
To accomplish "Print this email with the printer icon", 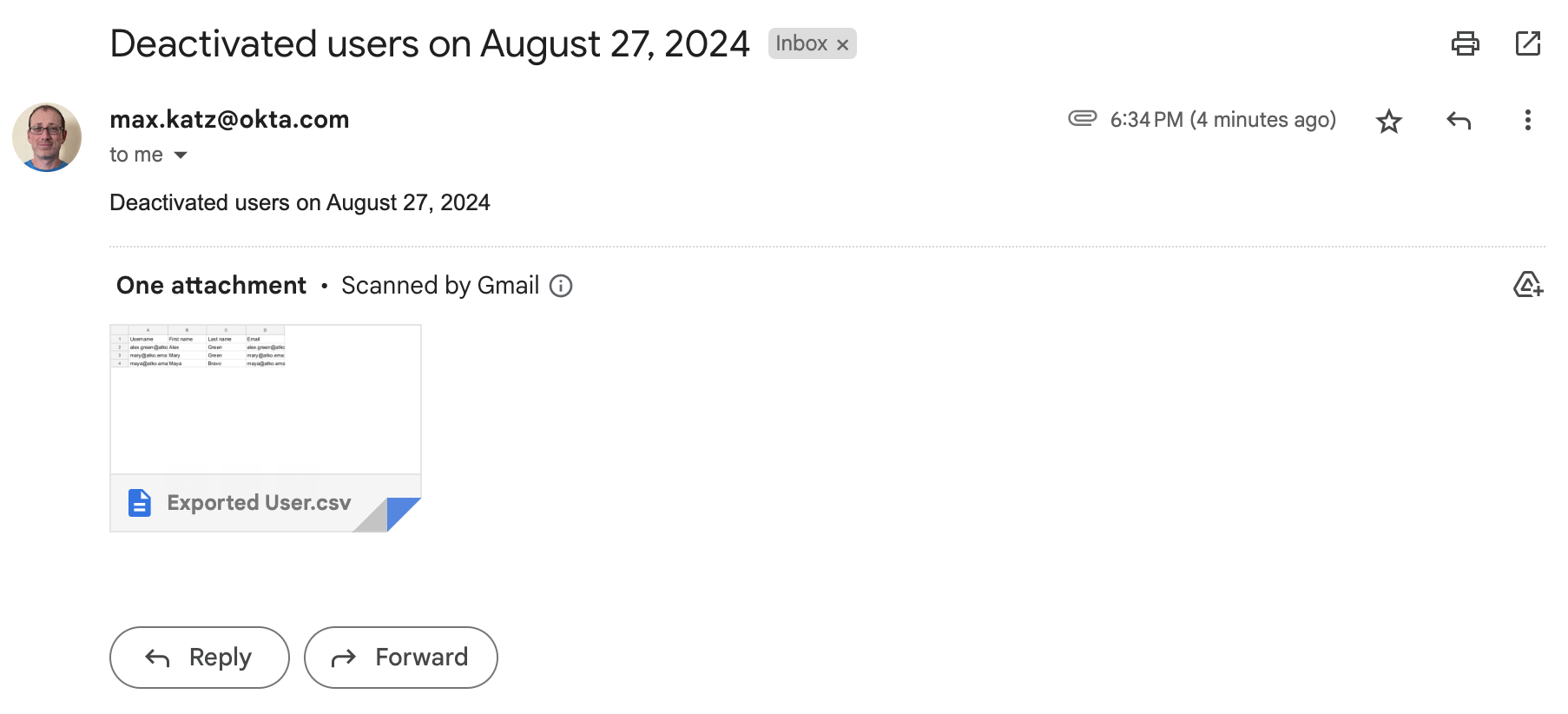I will coord(1465,43).
